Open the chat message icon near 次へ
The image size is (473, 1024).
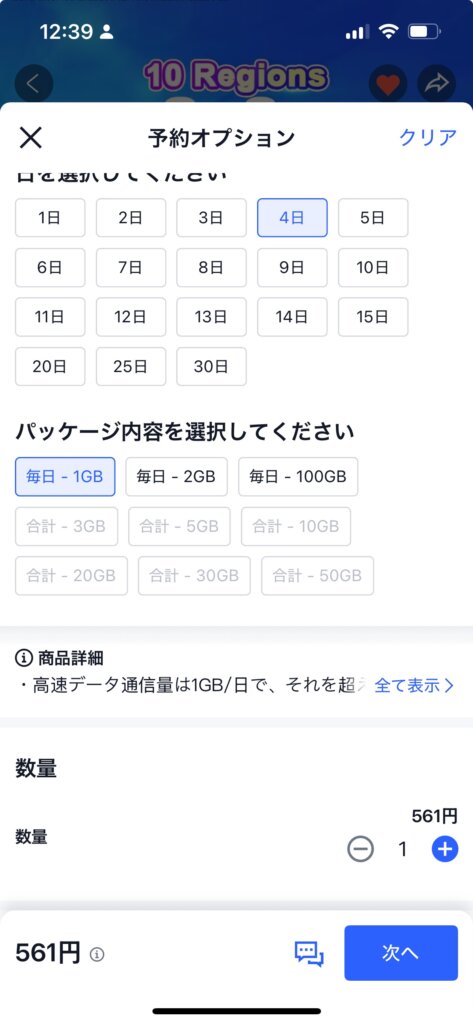pyautogui.click(x=309, y=953)
